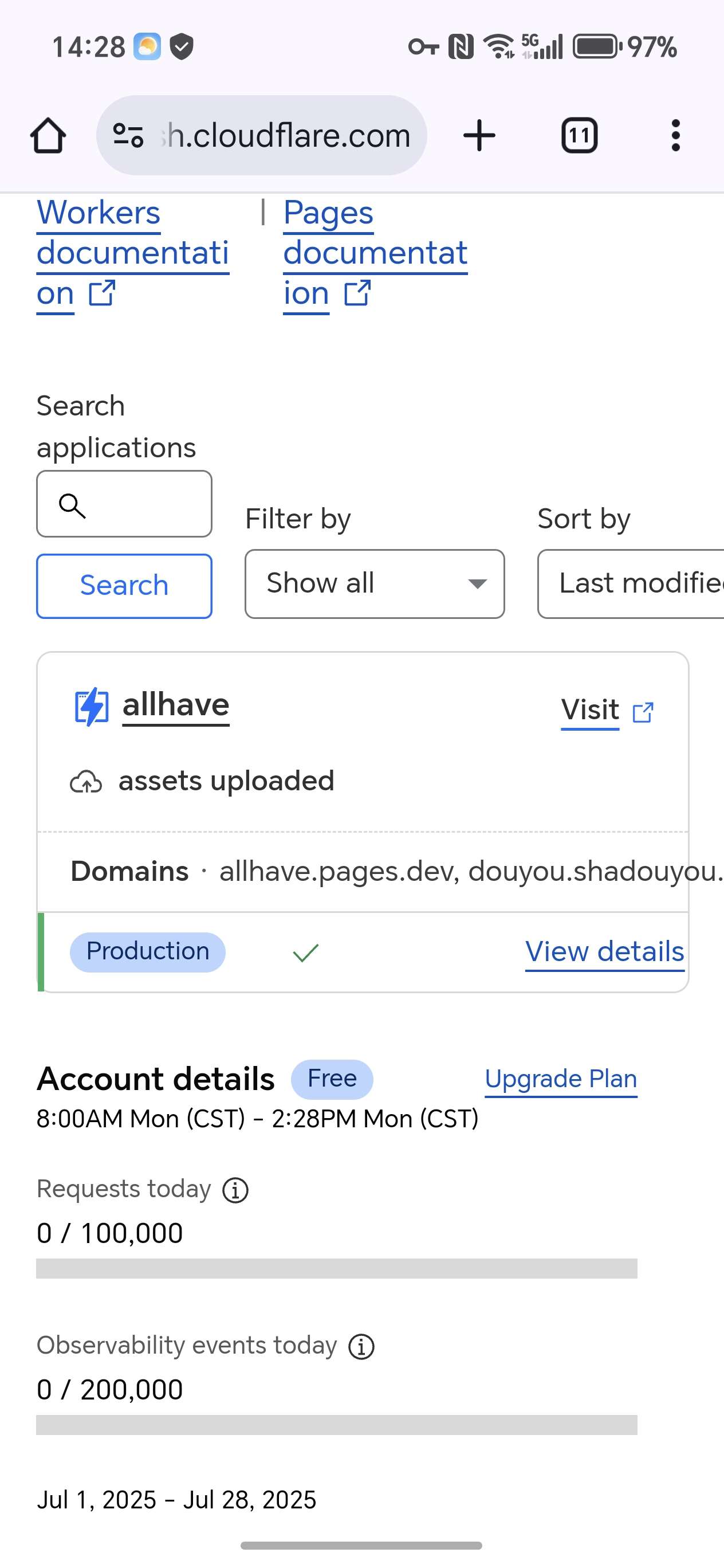Open the browser three-dot menu

pyautogui.click(x=675, y=135)
